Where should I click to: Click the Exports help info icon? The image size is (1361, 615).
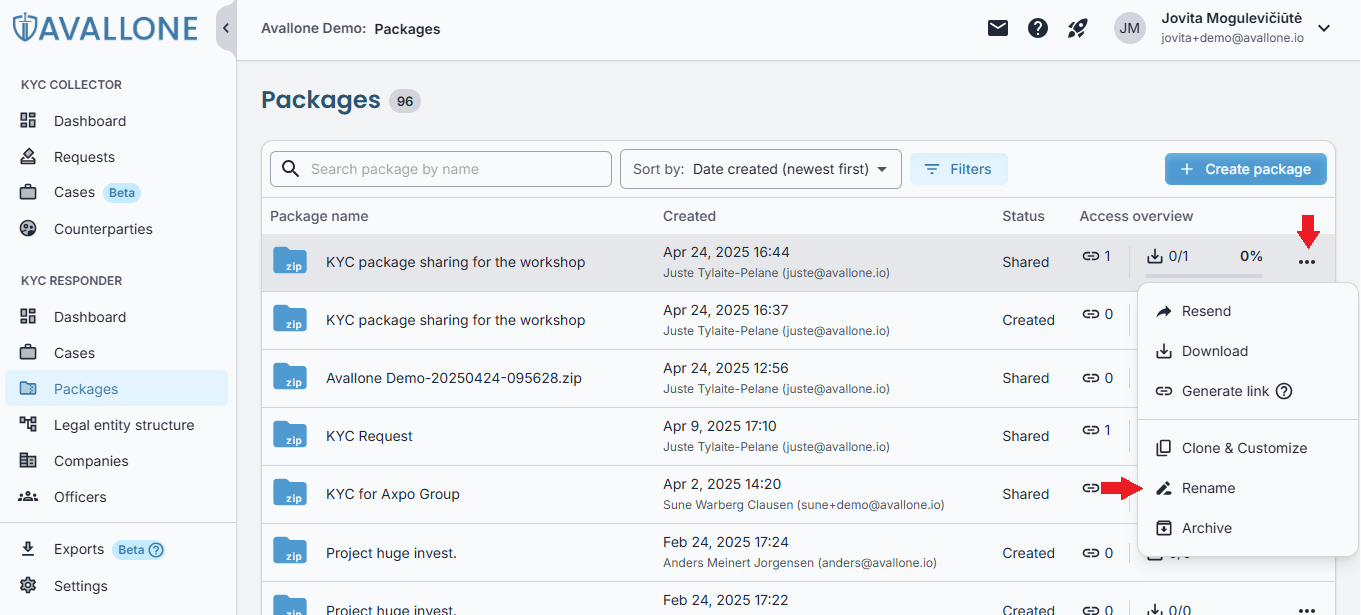pos(156,549)
